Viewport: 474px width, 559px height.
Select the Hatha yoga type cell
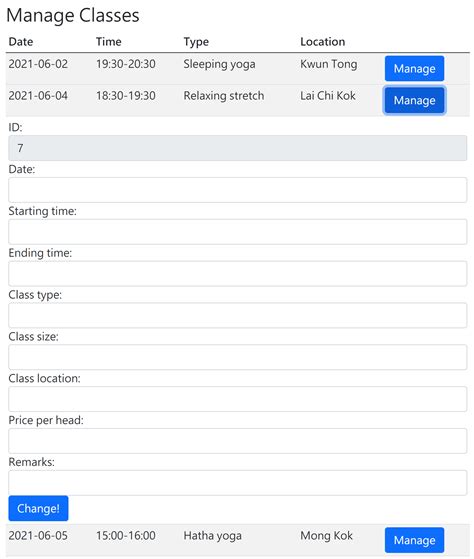pos(212,535)
